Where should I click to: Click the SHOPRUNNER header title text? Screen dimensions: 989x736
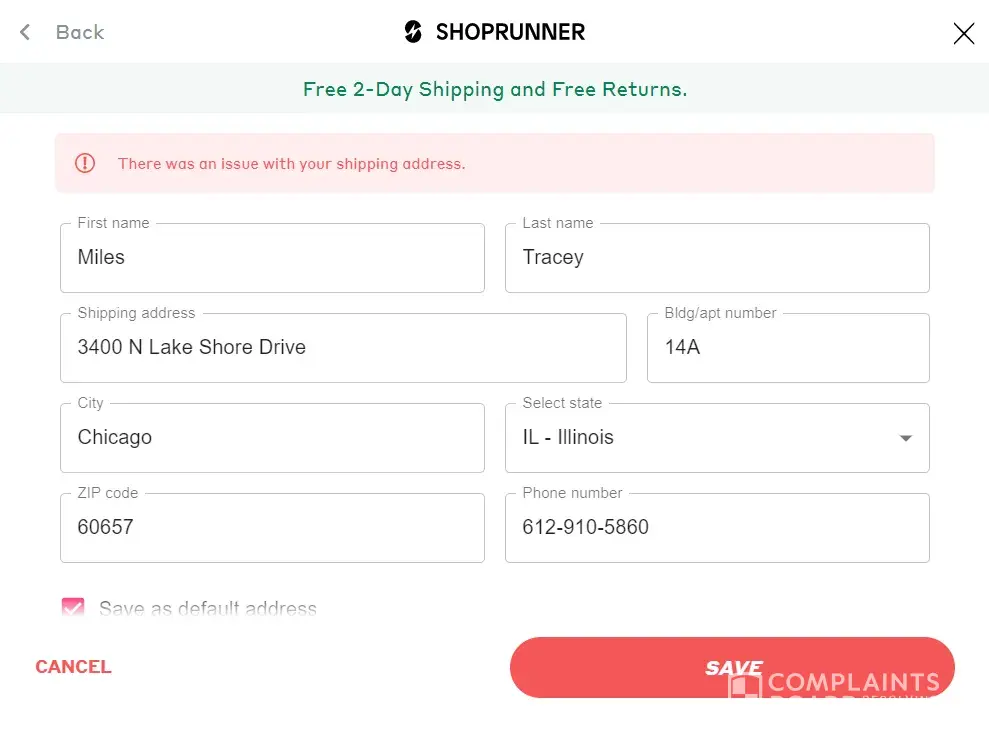point(510,32)
